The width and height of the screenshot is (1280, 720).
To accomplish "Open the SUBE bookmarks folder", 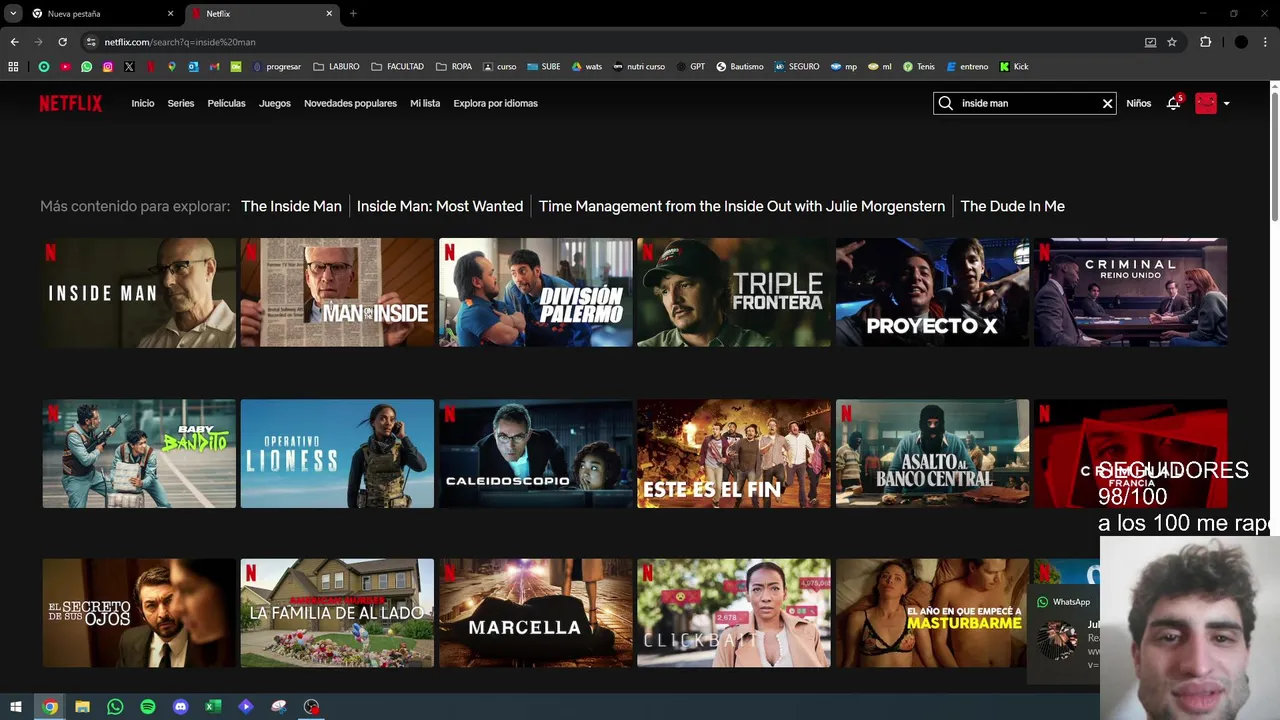I will click(x=543, y=67).
